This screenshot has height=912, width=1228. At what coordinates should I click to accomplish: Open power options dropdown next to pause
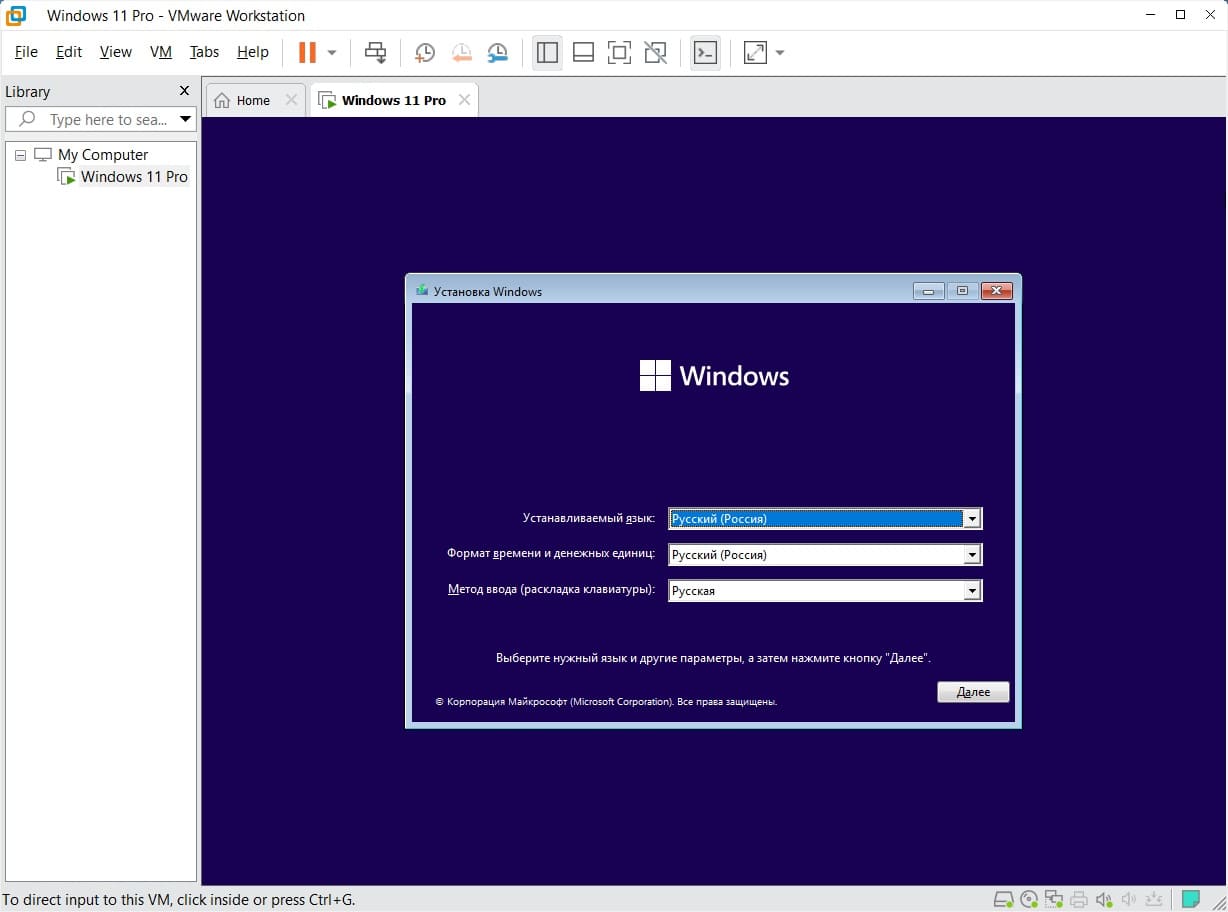coord(332,53)
